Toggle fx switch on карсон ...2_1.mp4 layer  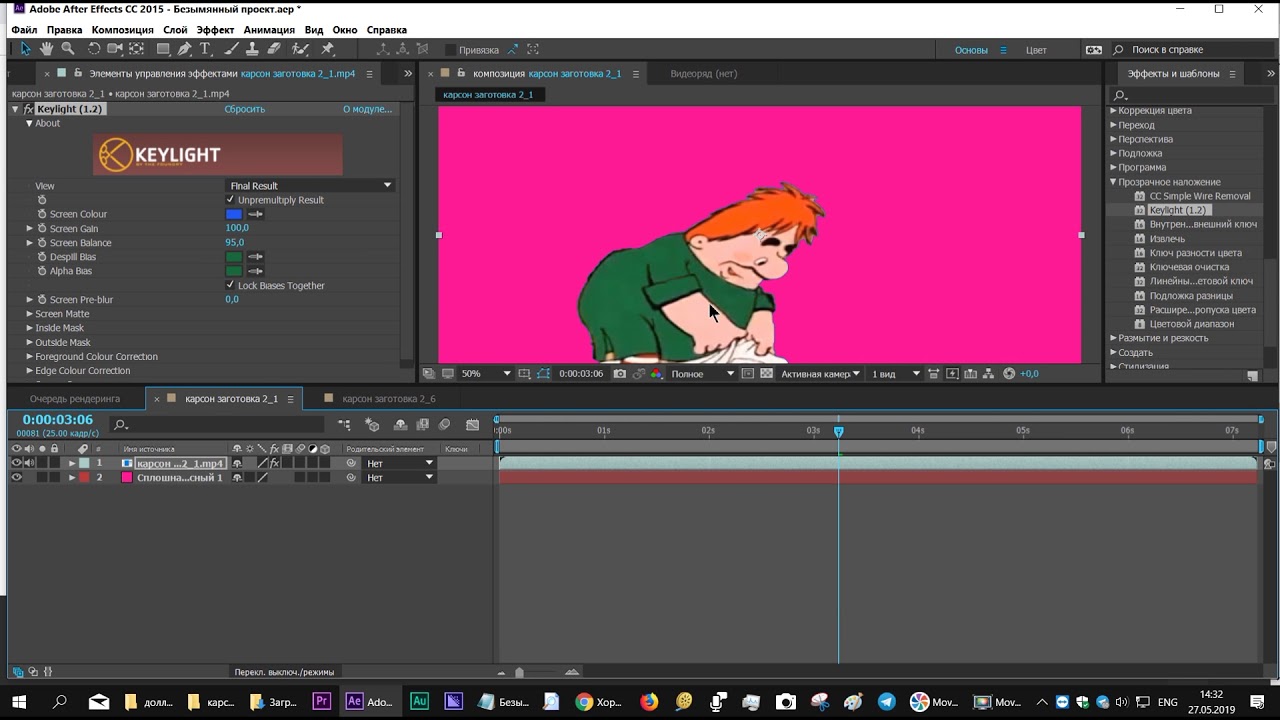275,464
